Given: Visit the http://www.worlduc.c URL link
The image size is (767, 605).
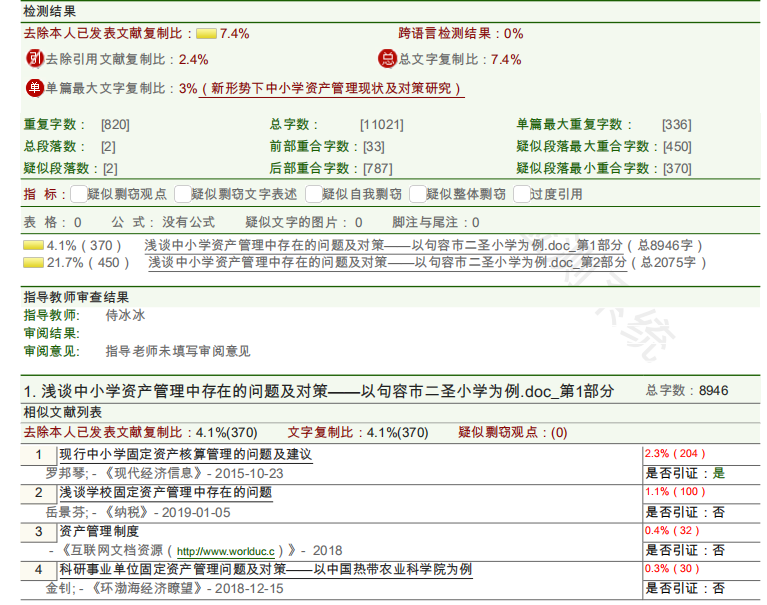Looking at the screenshot, I should (x=225, y=550).
